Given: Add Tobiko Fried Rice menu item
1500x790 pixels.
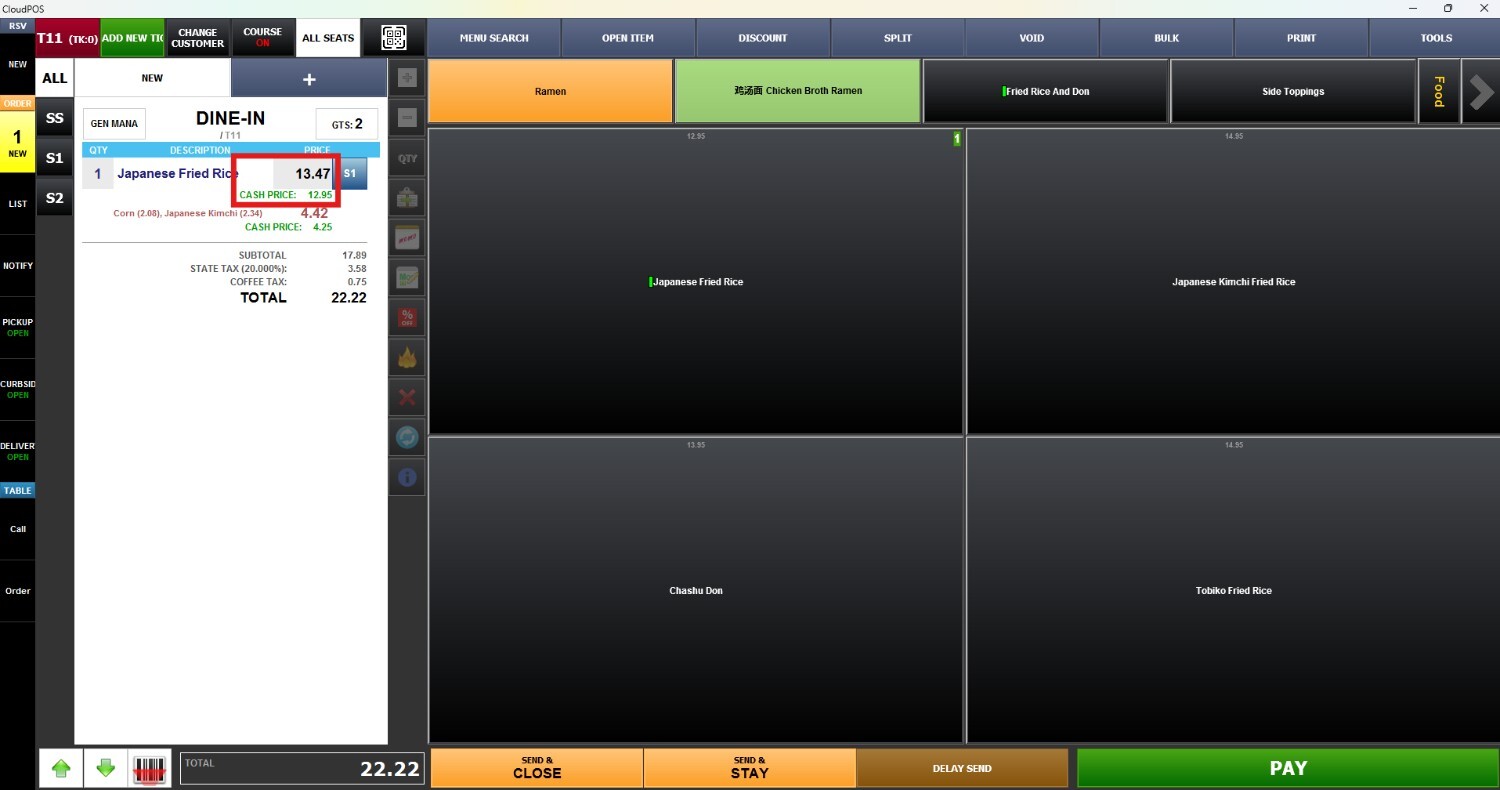Looking at the screenshot, I should [x=1233, y=590].
